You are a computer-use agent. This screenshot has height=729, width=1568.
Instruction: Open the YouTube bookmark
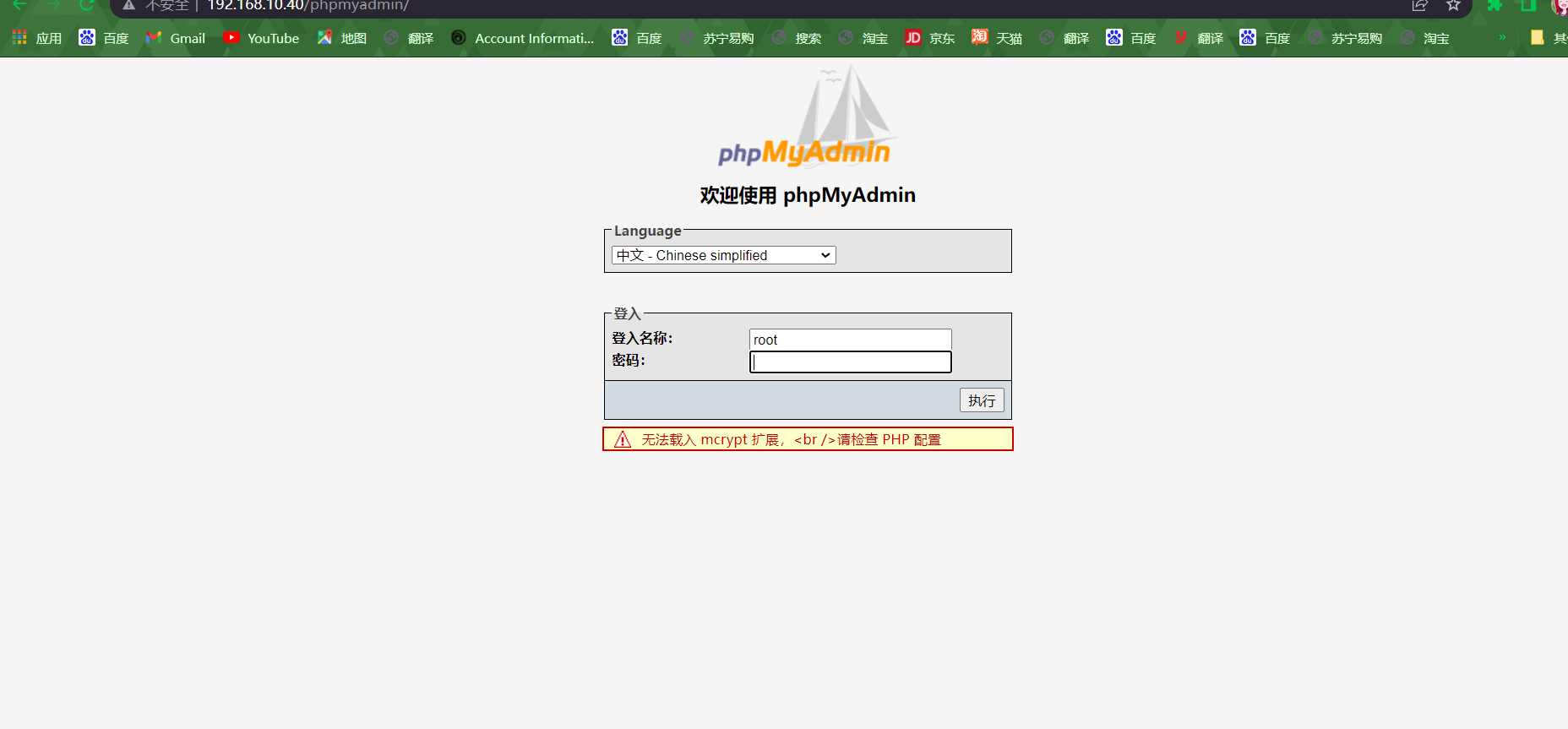(261, 38)
